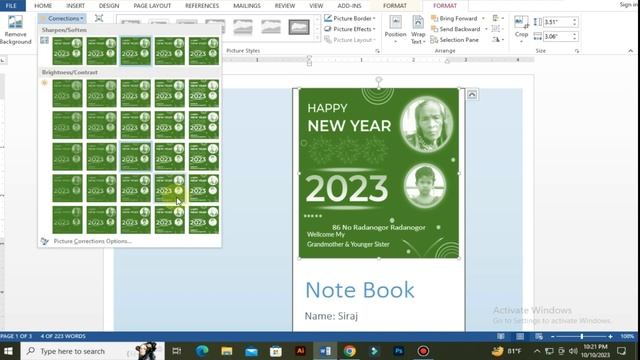Click the Bring Forward button
Image resolution: width=640 pixels, height=360 pixels.
point(454,18)
